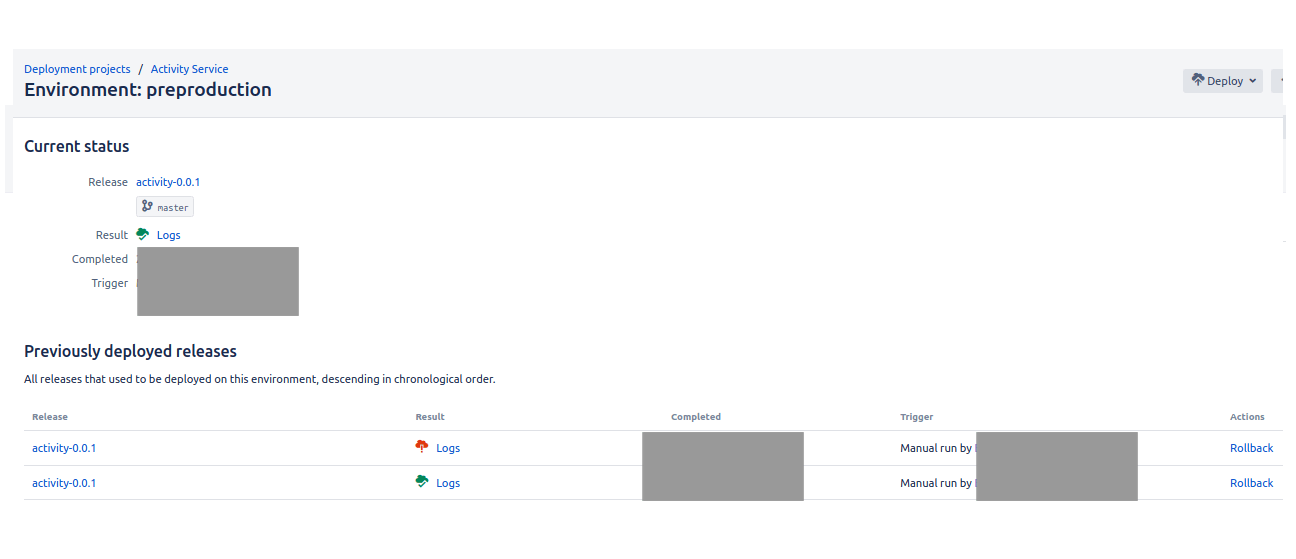Select the master branch badge
This screenshot has width=1296, height=559.
(x=166, y=208)
